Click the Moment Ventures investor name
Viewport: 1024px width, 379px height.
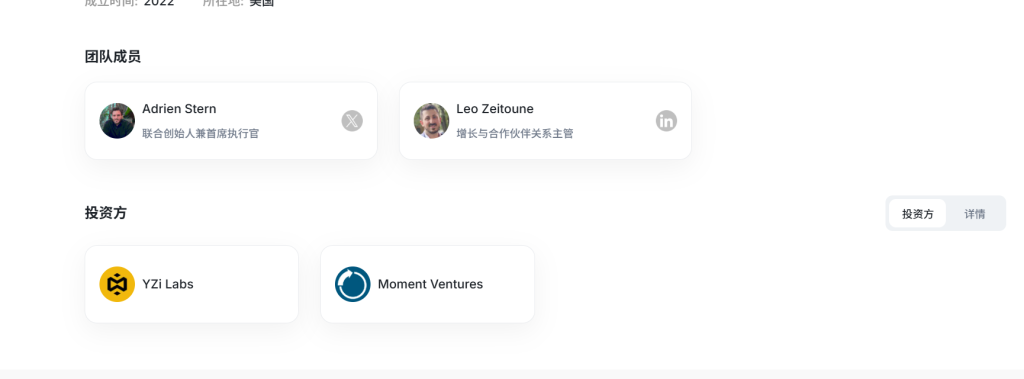click(430, 284)
